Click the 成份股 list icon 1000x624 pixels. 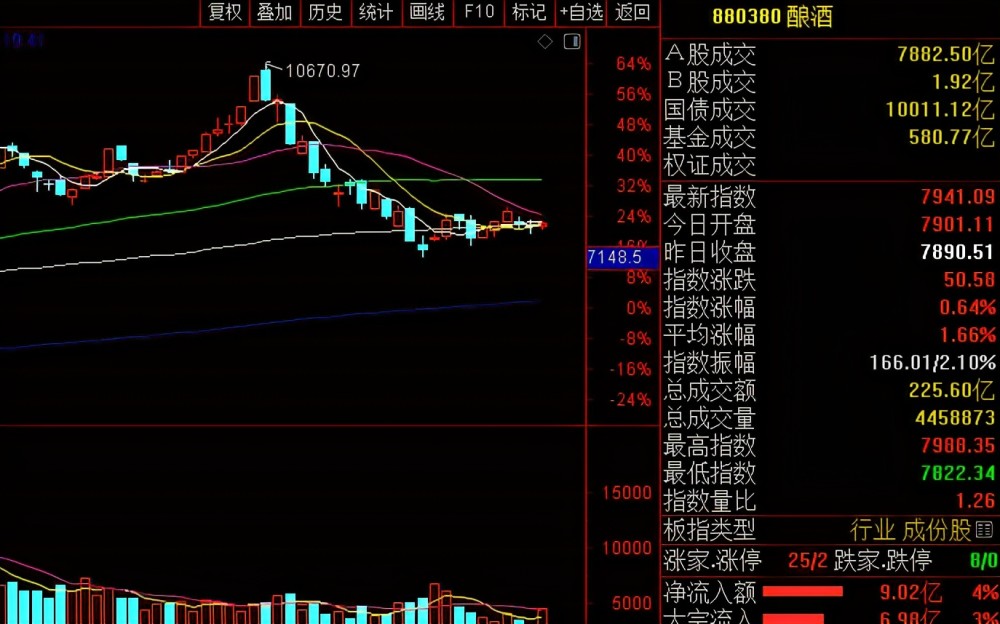pyautogui.click(x=984, y=530)
